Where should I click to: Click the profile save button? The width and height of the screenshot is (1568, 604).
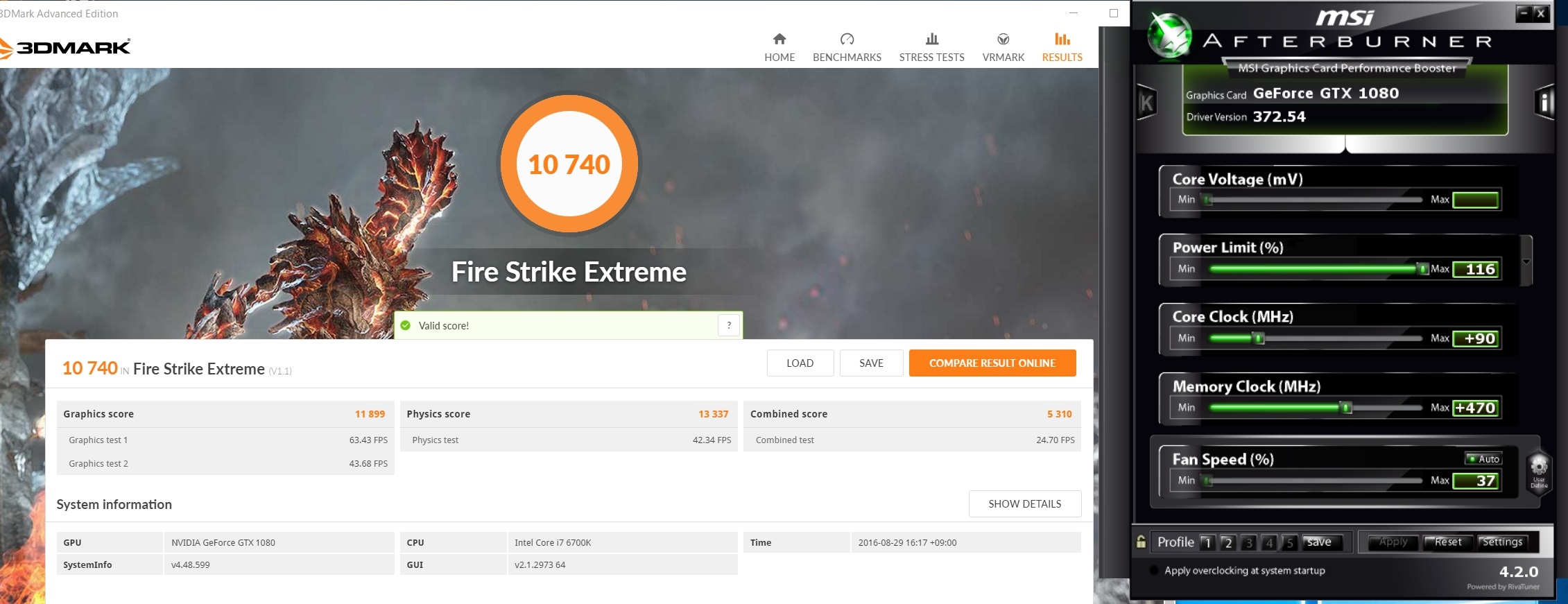tap(1323, 542)
